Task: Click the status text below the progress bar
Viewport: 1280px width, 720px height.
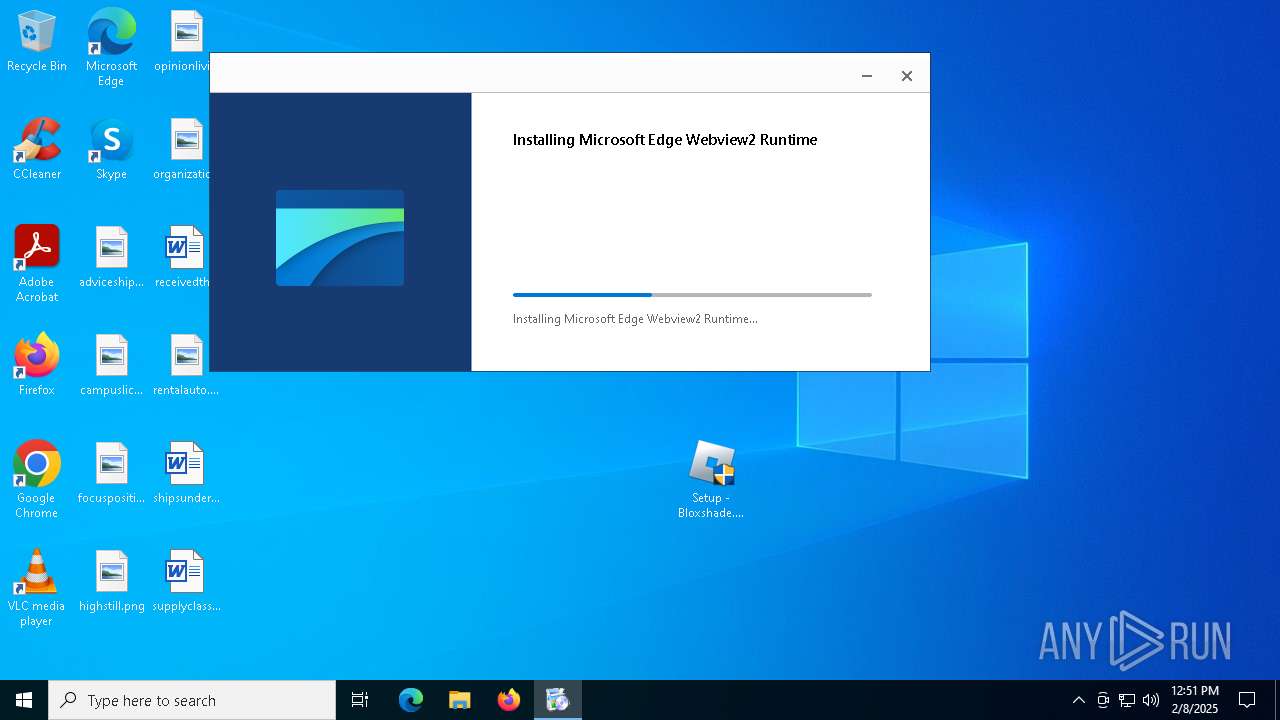Action: tap(635, 319)
